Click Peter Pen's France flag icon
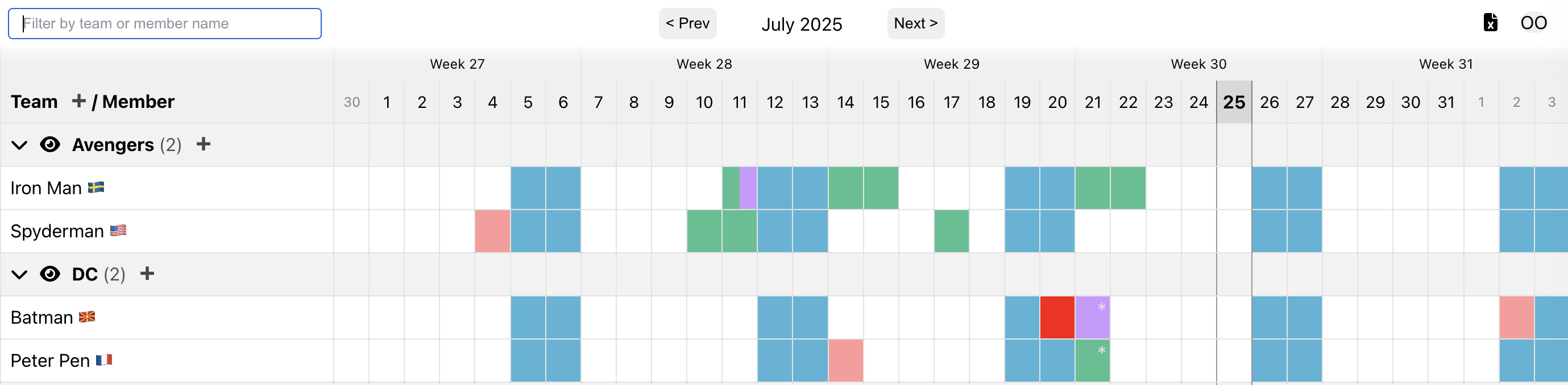The width and height of the screenshot is (1568, 385). (x=104, y=360)
